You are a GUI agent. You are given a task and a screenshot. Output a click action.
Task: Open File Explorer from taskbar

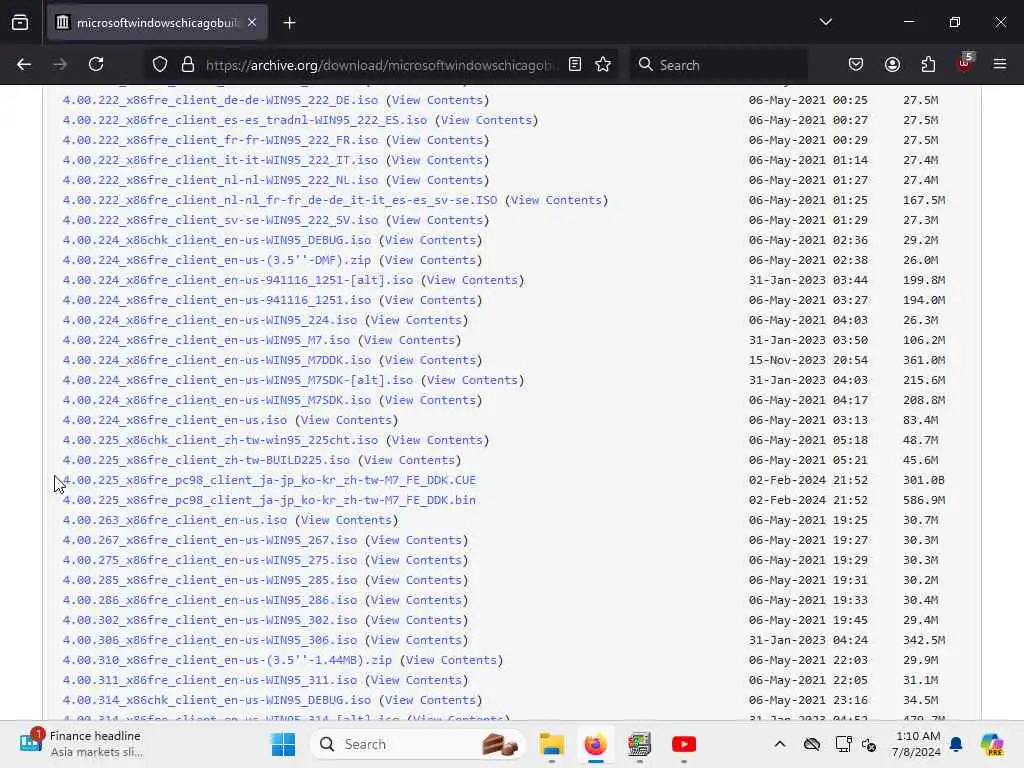click(552, 744)
